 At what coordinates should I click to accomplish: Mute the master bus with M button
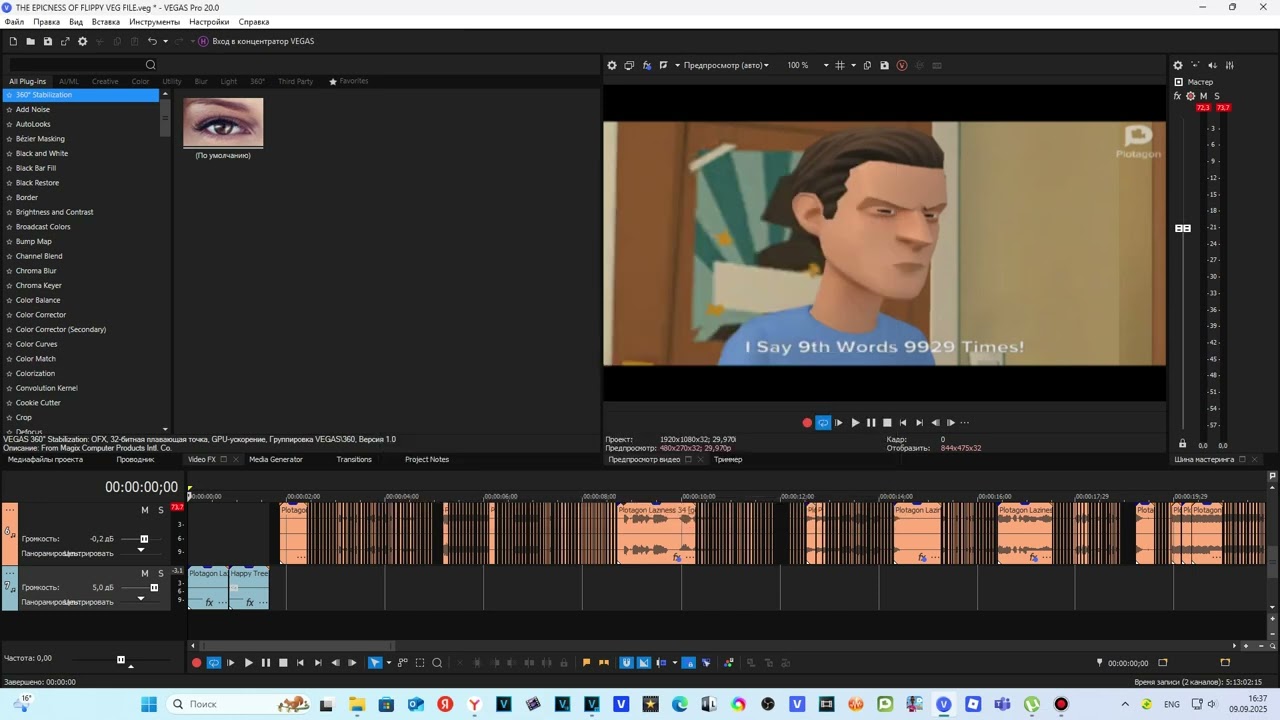1203,96
